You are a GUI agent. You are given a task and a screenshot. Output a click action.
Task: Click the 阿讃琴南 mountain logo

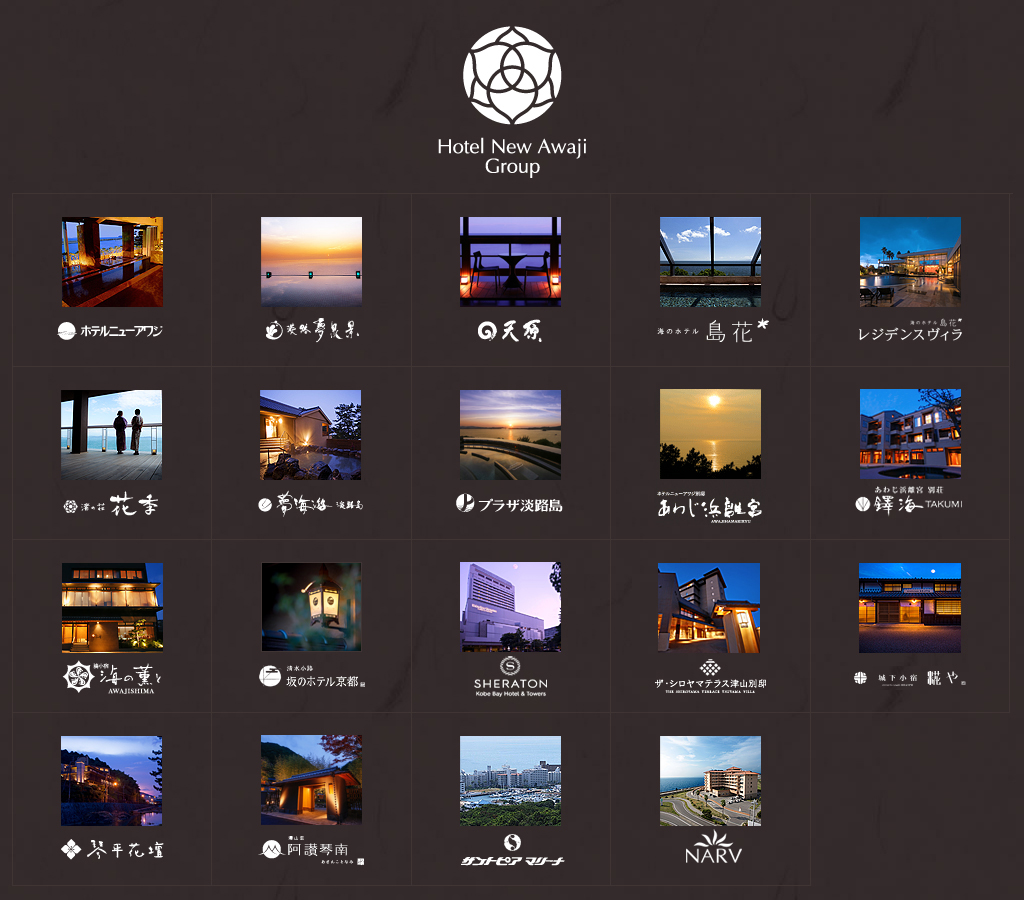tap(312, 850)
